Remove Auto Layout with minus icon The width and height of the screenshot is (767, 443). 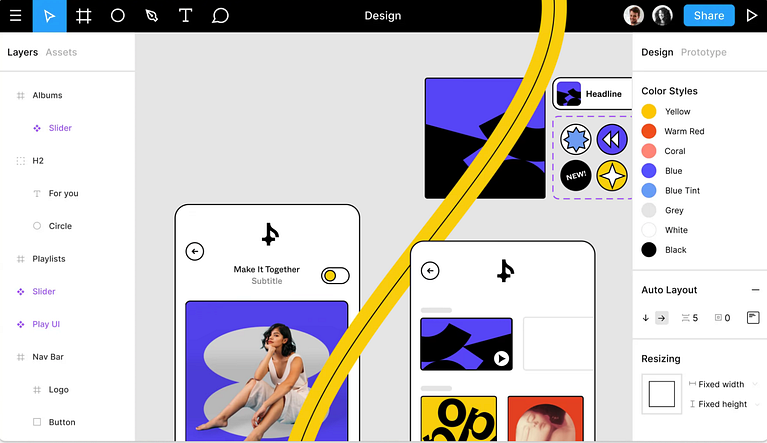pos(755,290)
